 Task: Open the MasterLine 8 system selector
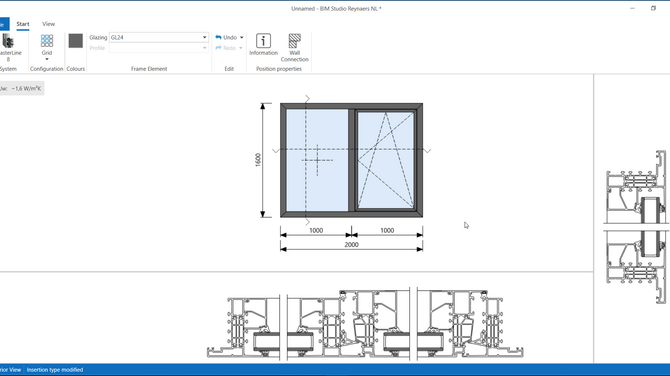[x=9, y=47]
